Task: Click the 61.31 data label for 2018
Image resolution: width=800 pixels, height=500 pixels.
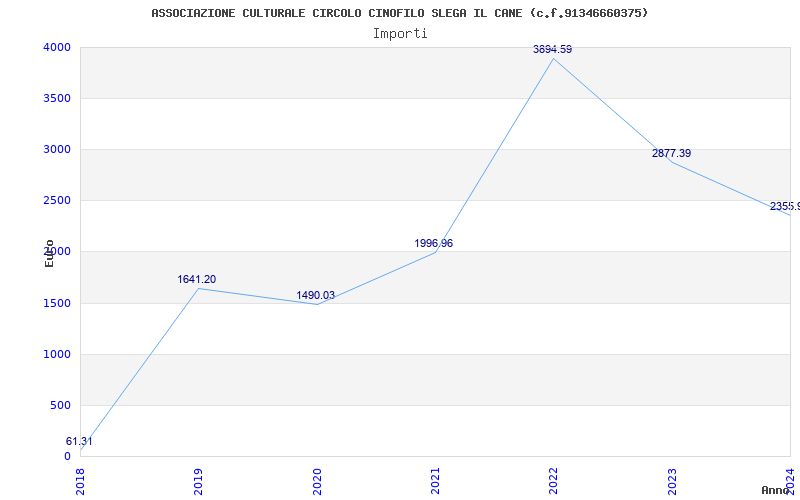Action: click(79, 442)
